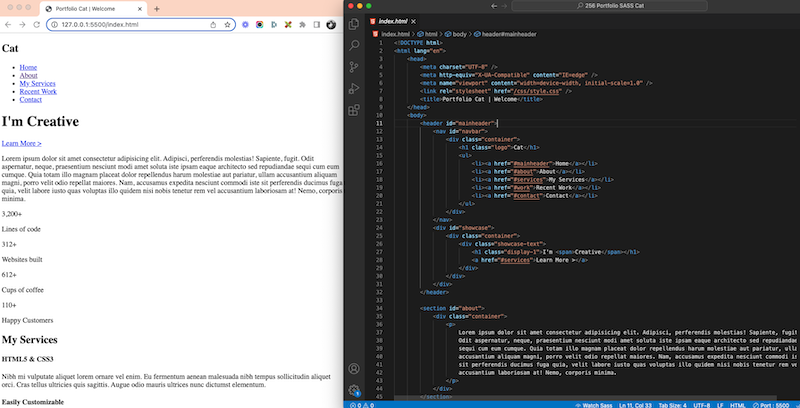Change UTF-8 encoding in status bar

click(x=702, y=405)
